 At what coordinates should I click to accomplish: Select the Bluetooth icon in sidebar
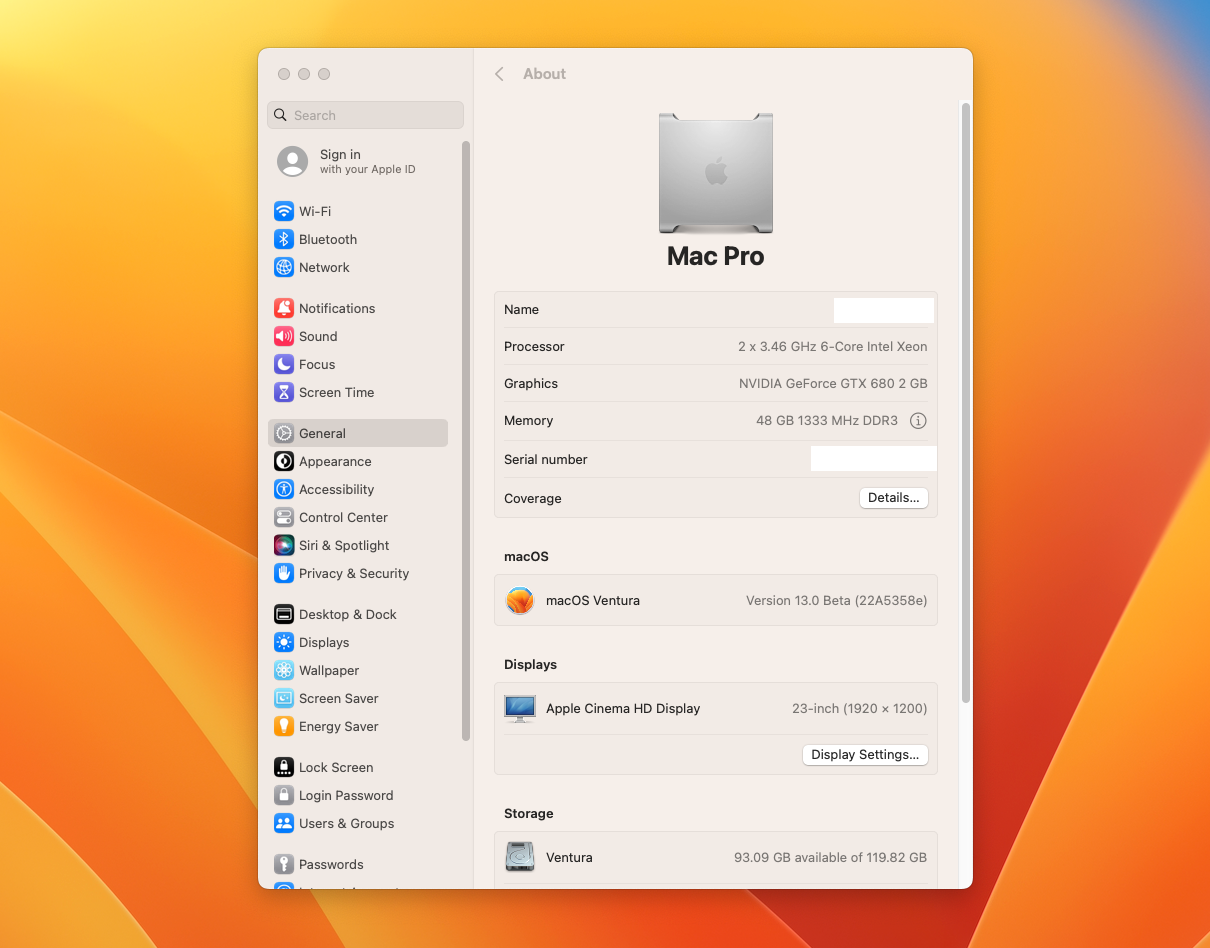coord(284,239)
